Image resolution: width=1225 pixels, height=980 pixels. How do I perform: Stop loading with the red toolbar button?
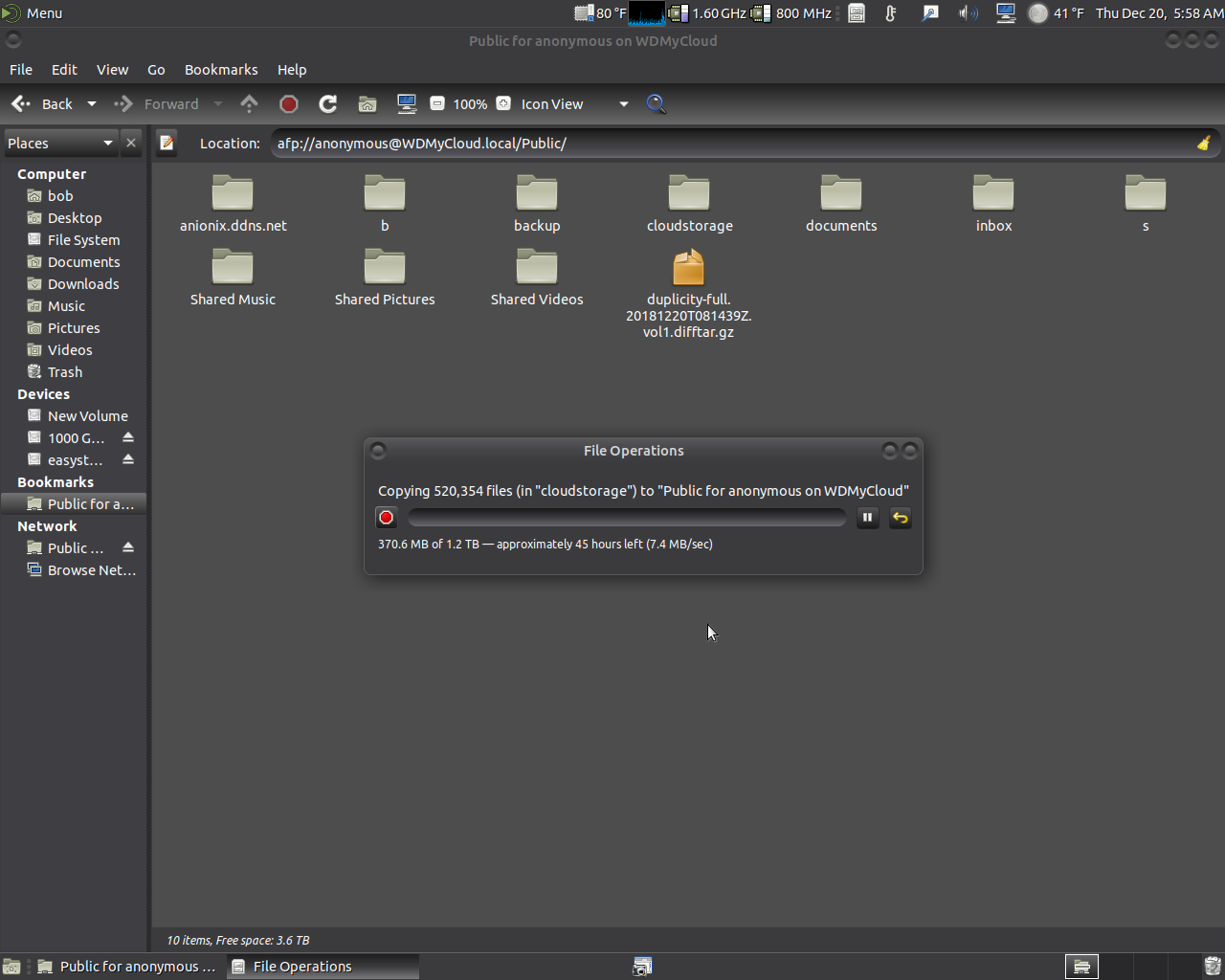(289, 104)
